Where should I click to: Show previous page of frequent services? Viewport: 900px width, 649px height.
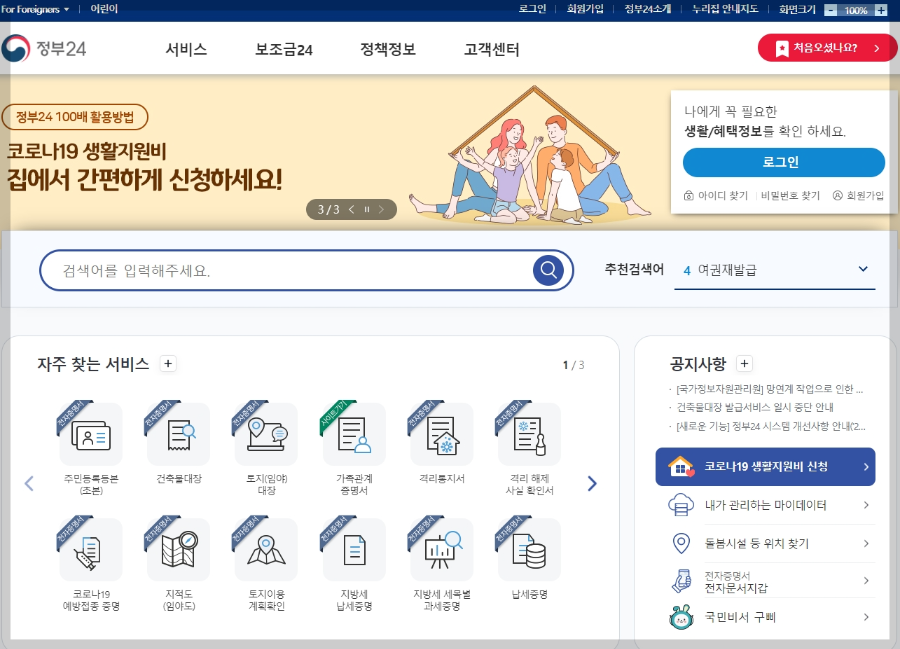pyautogui.click(x=29, y=484)
